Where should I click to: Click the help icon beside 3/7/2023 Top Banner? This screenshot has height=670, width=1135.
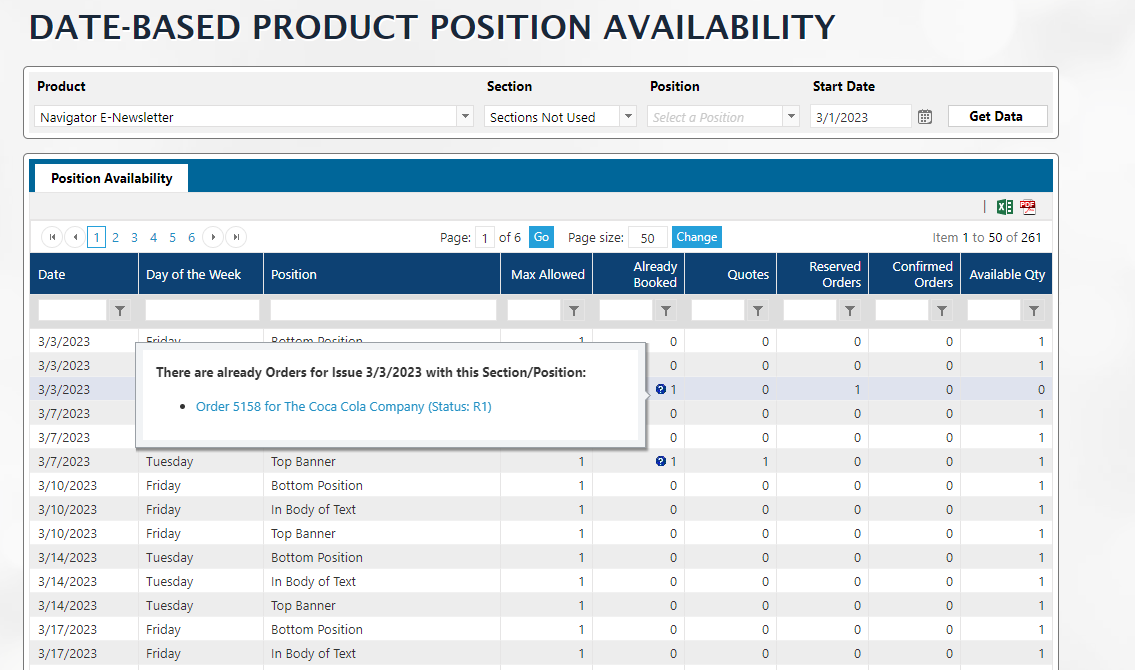tap(660, 462)
